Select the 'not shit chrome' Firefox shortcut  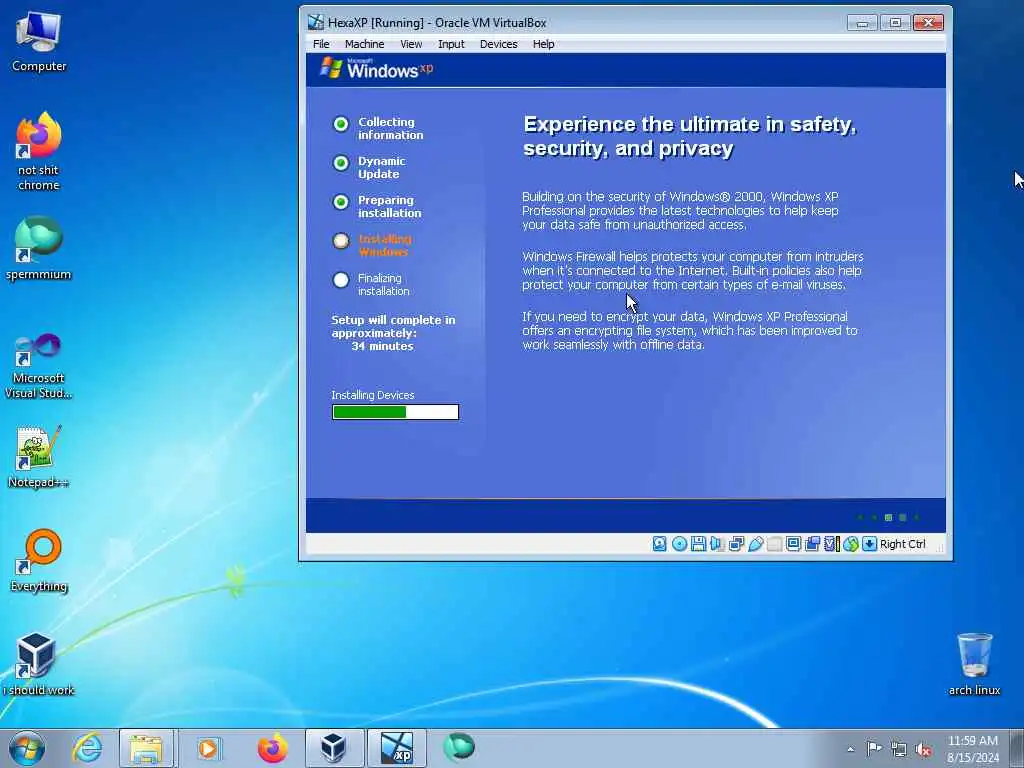[x=39, y=152]
